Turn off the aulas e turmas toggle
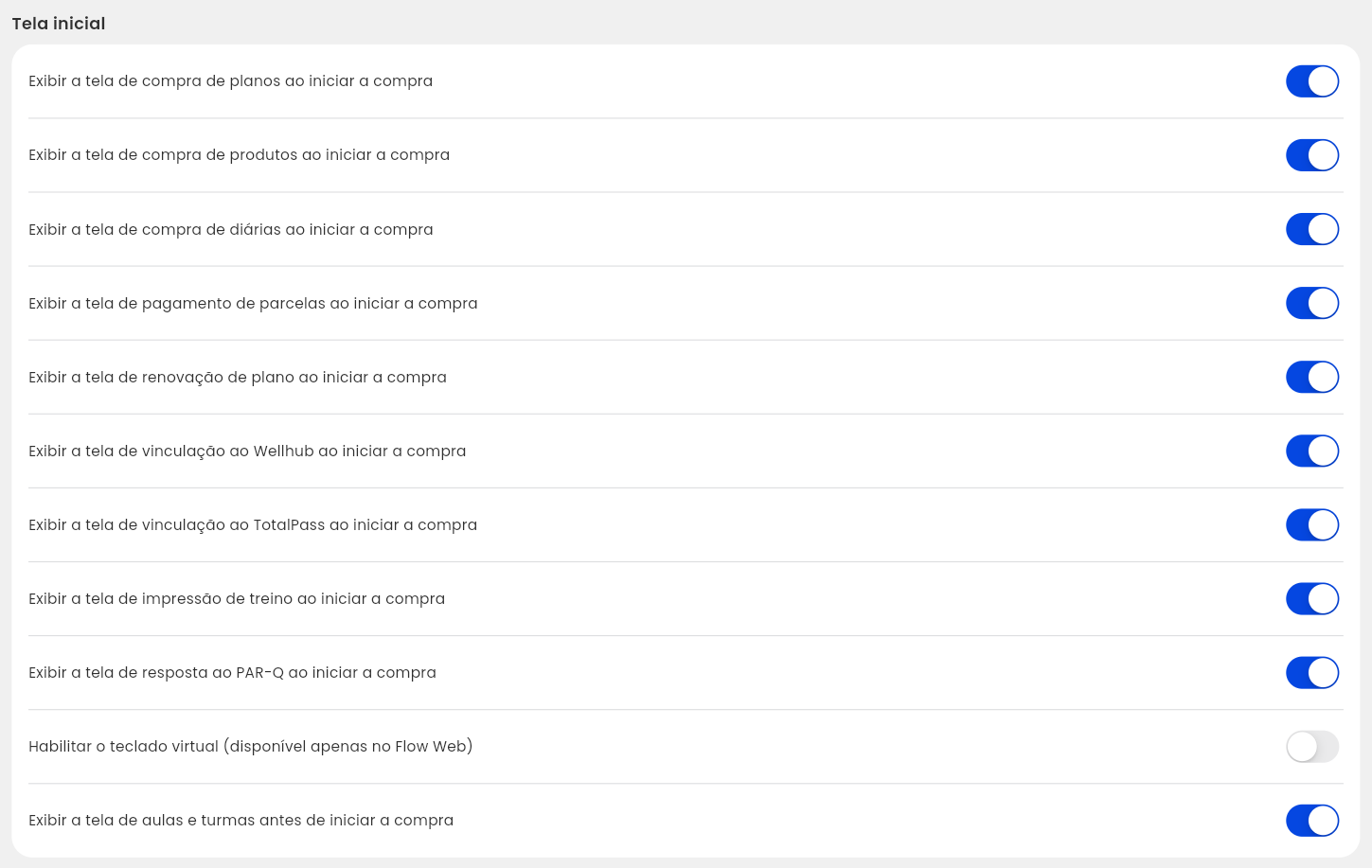Screen dimensions: 1372x868 click(1311, 820)
